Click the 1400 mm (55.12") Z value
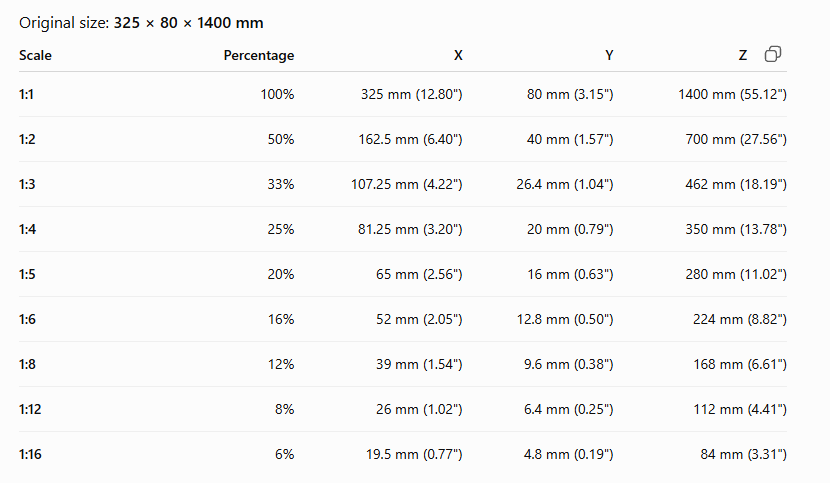 pos(733,94)
